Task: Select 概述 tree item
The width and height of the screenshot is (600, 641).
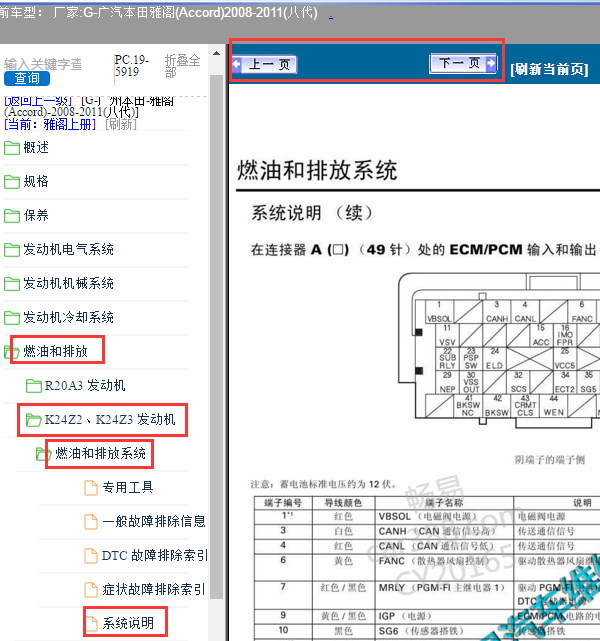Action: pyautogui.click(x=36, y=148)
